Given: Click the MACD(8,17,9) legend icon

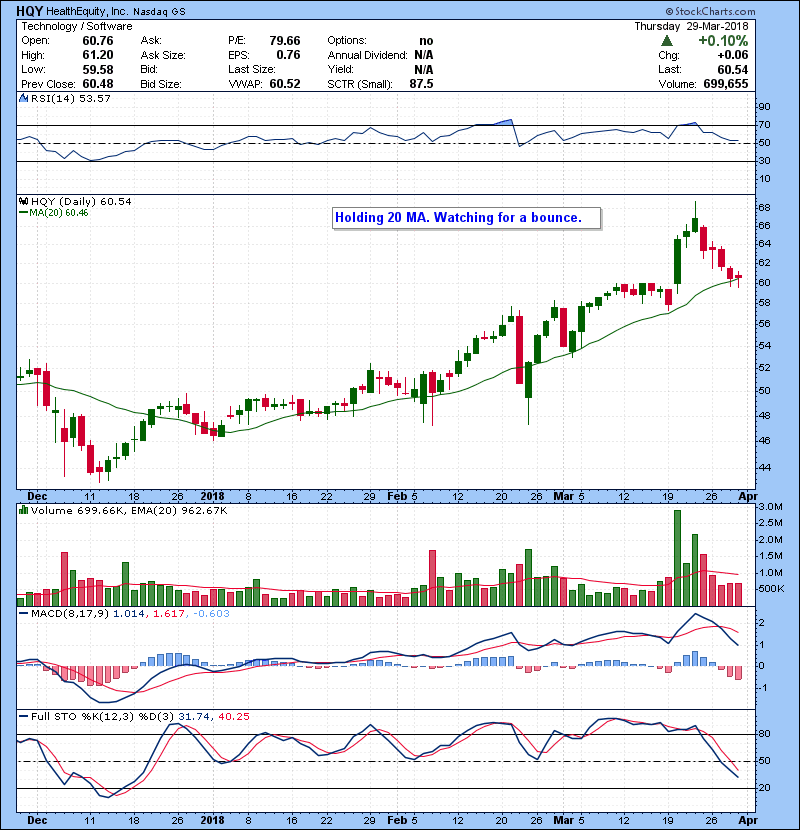Looking at the screenshot, I should [x=22, y=613].
